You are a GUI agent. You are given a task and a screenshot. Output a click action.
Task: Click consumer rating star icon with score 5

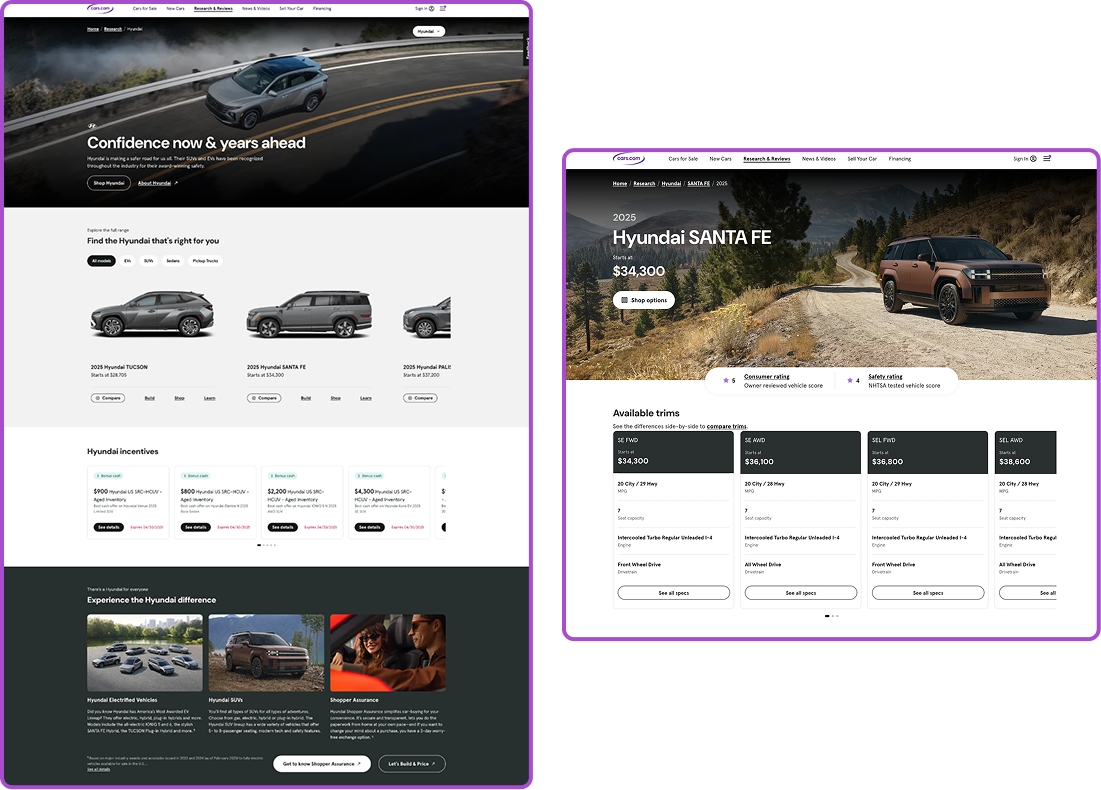726,381
